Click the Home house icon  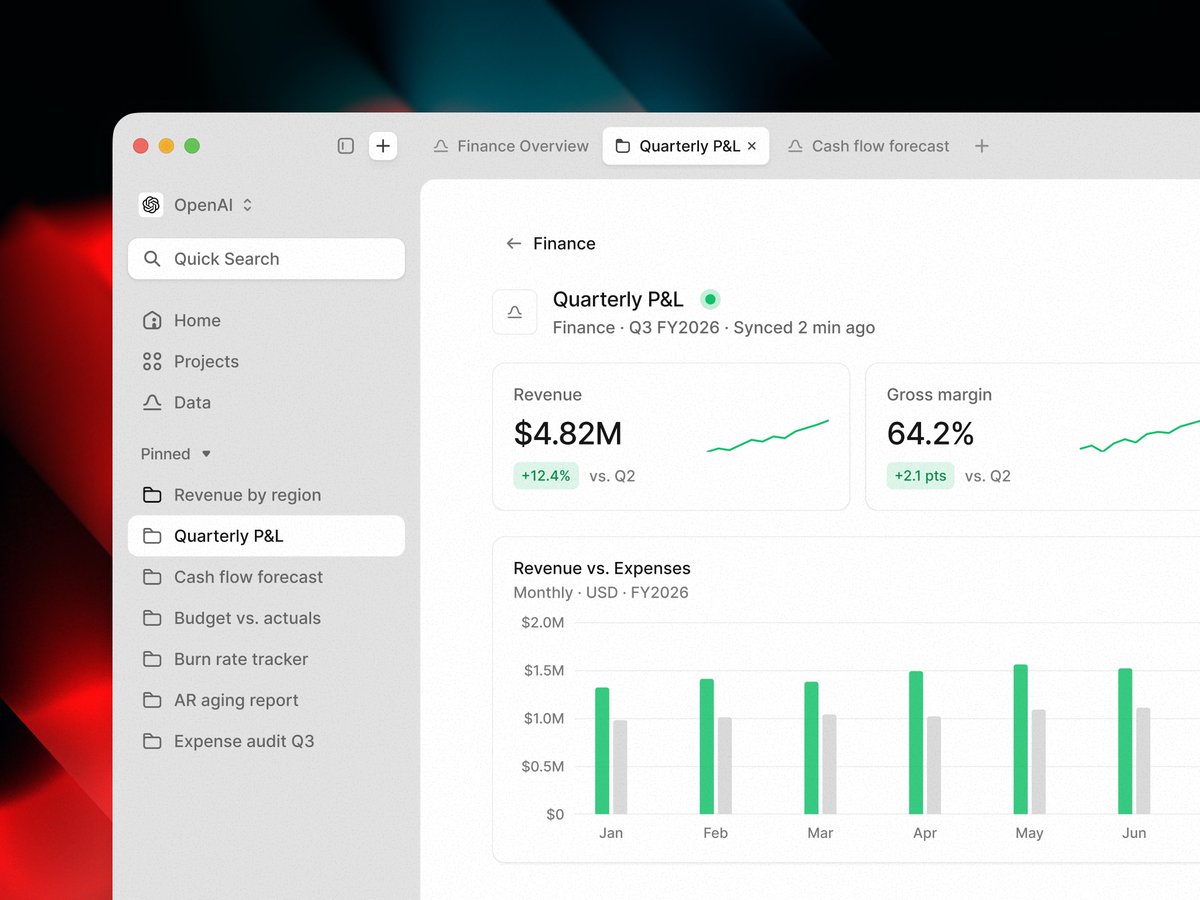click(152, 321)
